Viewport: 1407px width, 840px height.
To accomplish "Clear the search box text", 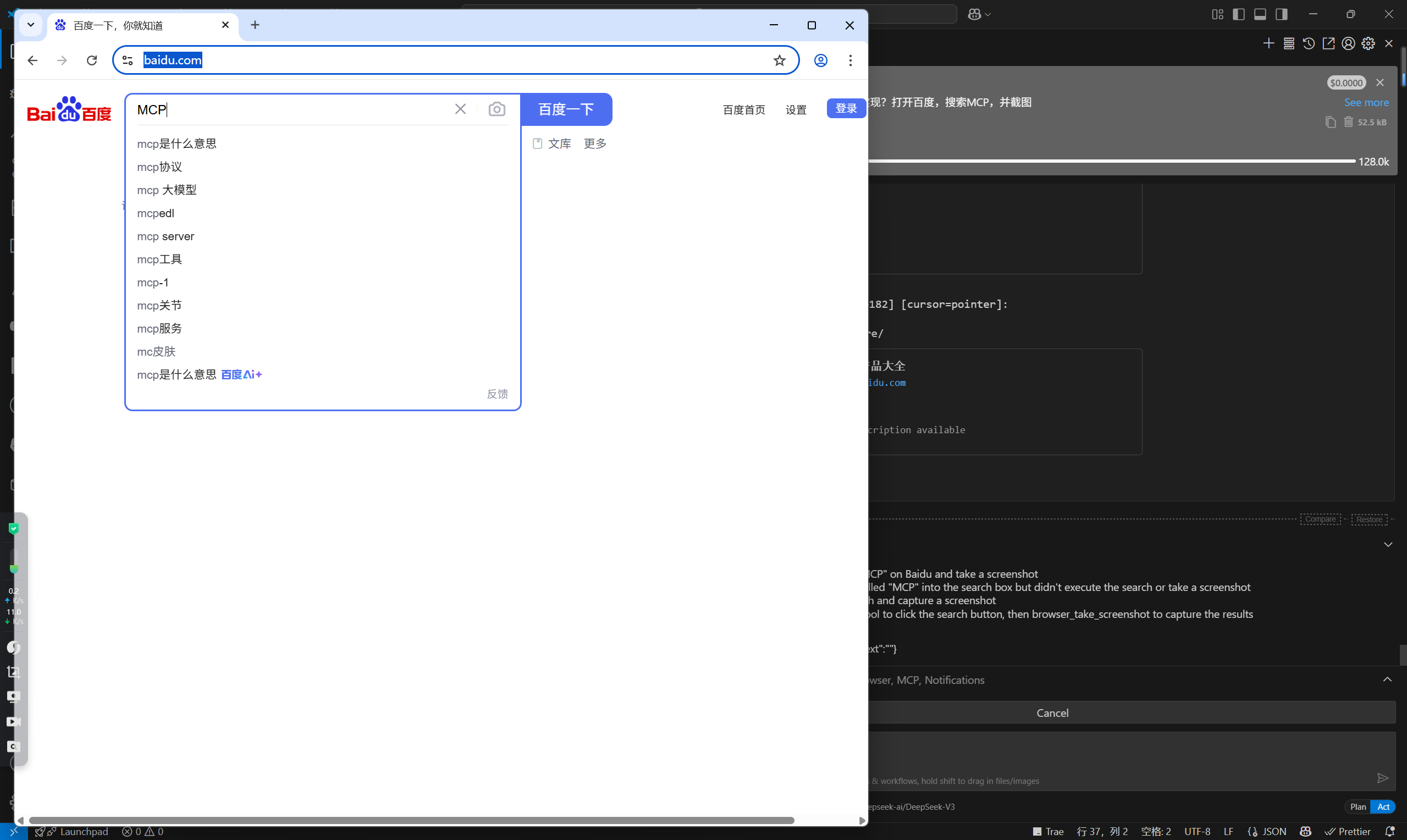I will click(x=460, y=109).
